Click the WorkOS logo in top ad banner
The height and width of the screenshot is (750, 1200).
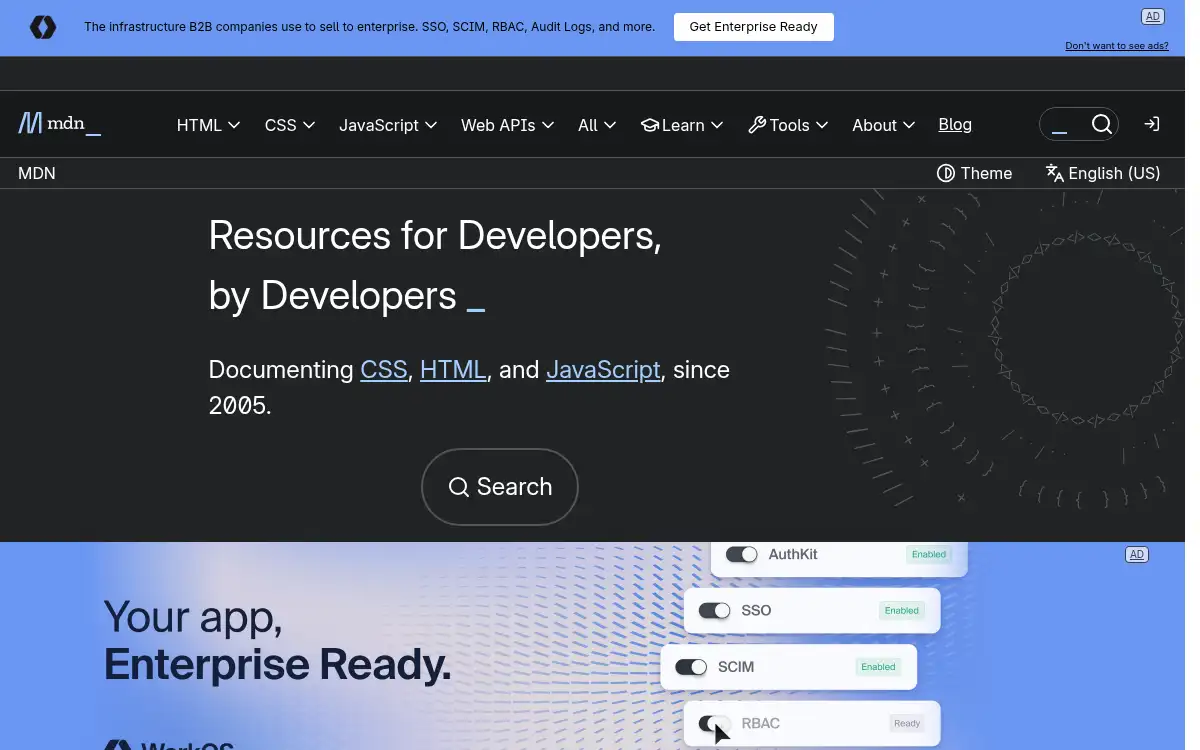(43, 27)
